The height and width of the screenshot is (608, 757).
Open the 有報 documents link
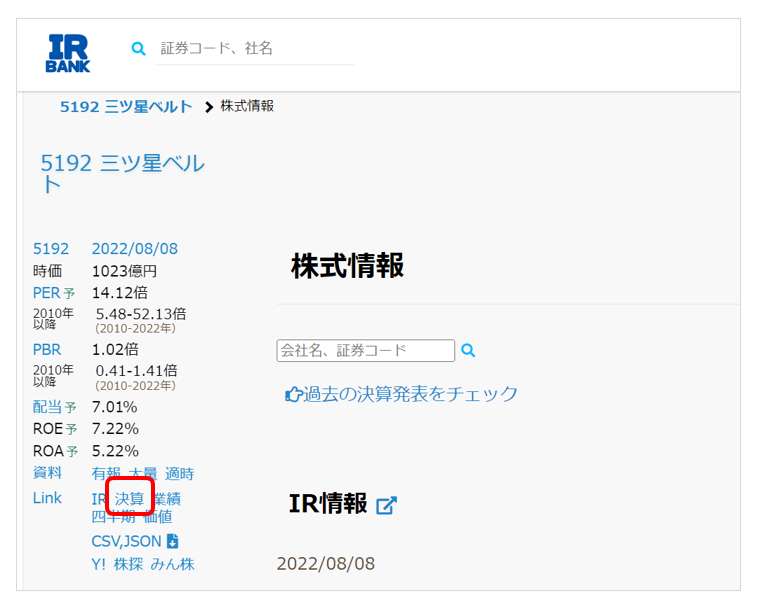[106, 474]
